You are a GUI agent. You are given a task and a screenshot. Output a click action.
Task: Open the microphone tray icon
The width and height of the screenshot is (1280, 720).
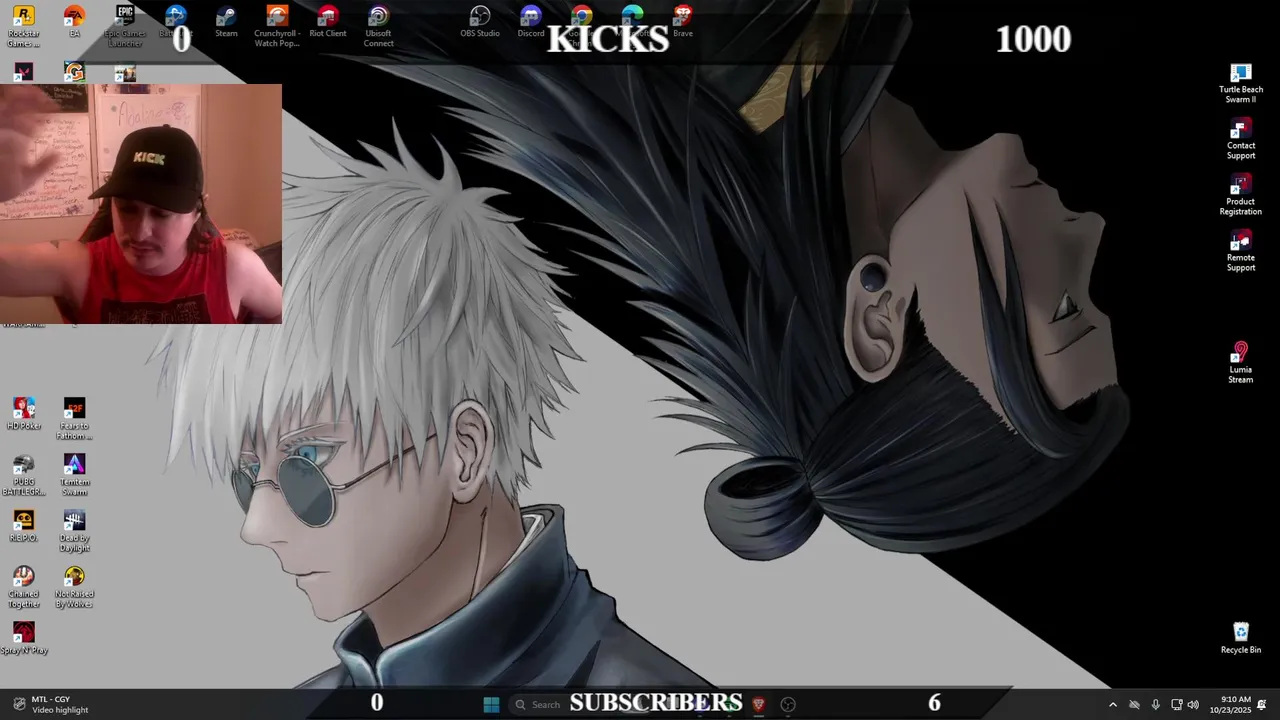pyautogui.click(x=1155, y=704)
